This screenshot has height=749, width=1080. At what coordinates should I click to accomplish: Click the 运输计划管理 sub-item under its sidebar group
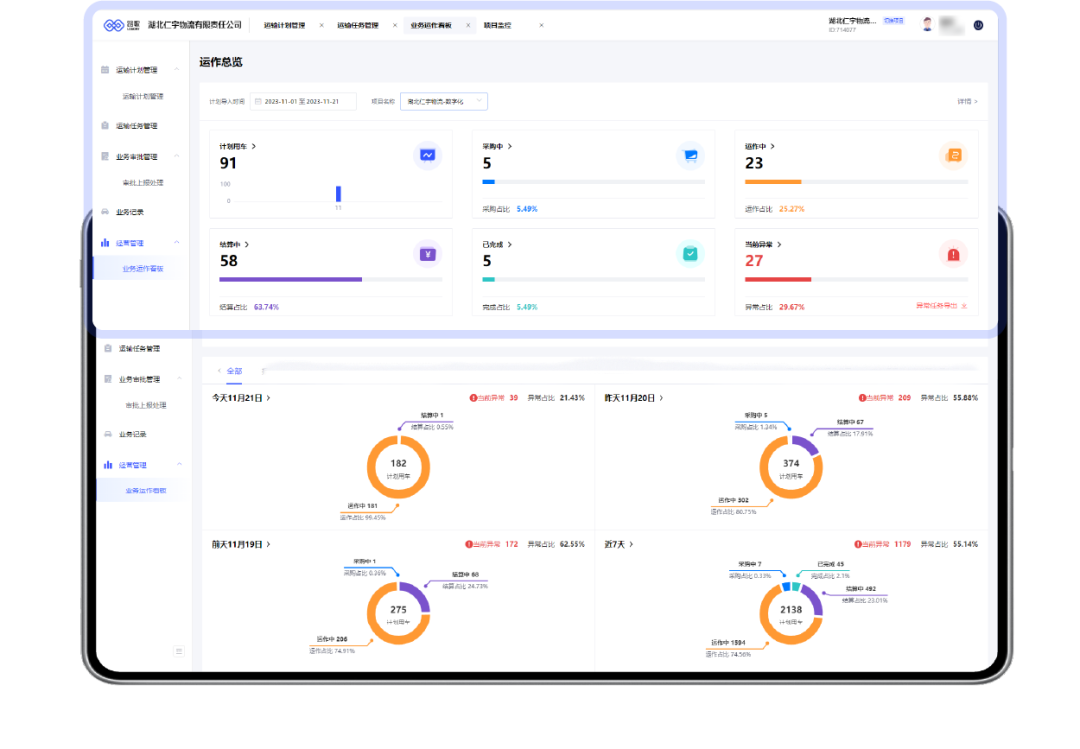(143, 96)
